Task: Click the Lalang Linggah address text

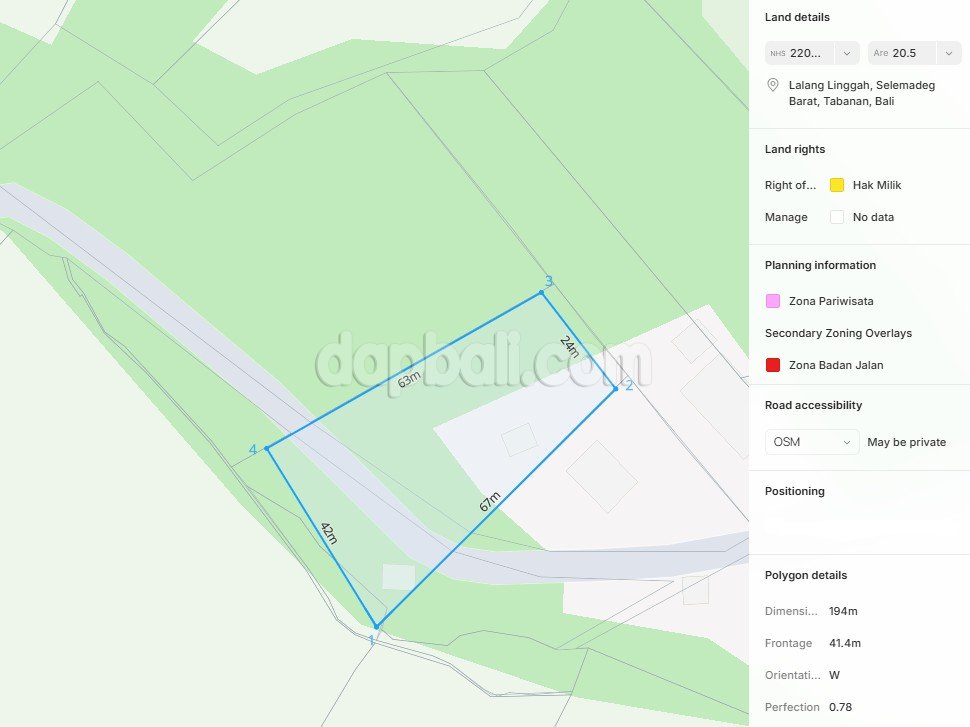Action: 862,93
